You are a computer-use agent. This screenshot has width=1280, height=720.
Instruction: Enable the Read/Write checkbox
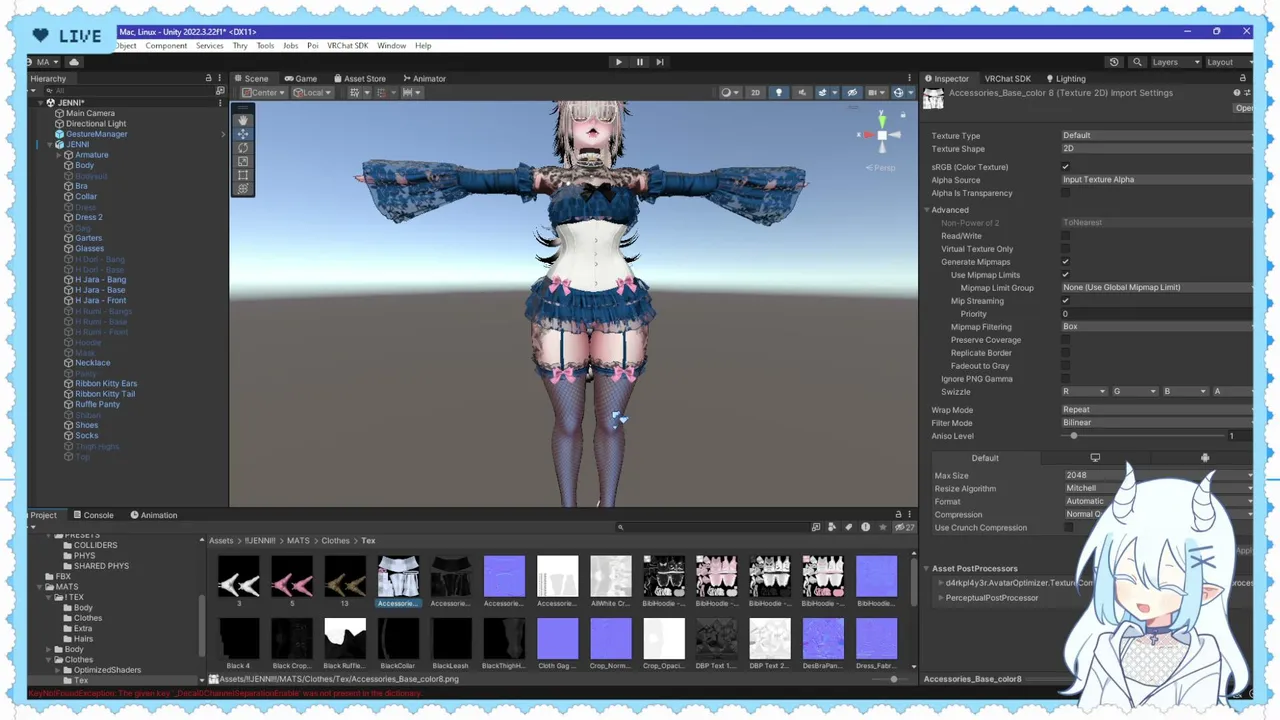coord(1066,236)
